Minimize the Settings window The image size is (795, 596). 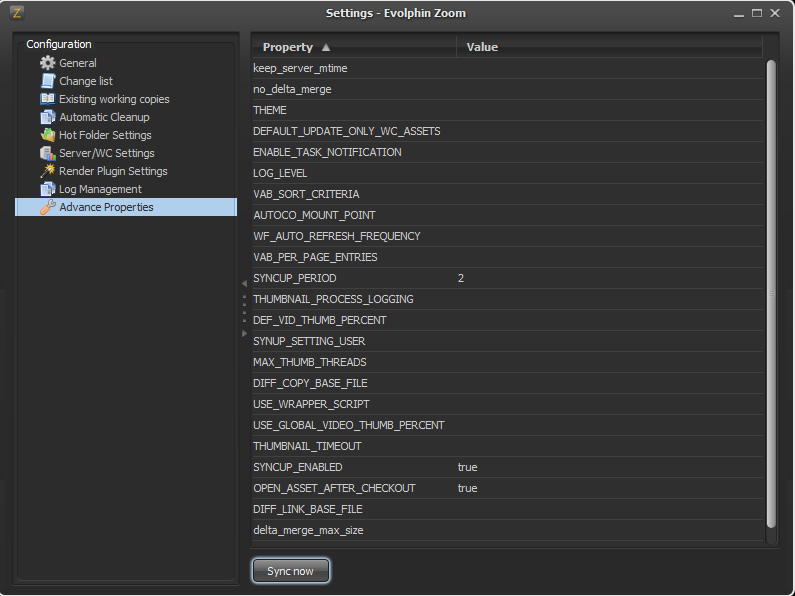coord(739,15)
